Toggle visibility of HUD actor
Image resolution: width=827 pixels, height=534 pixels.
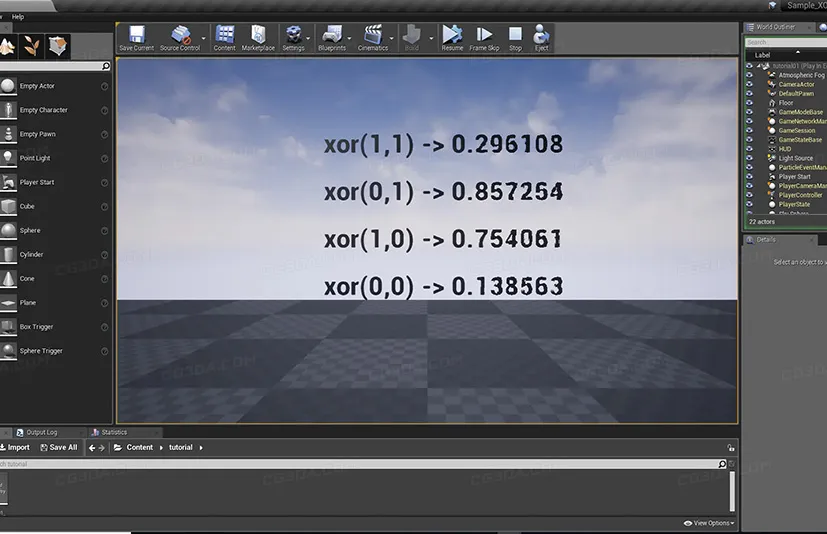[x=749, y=149]
